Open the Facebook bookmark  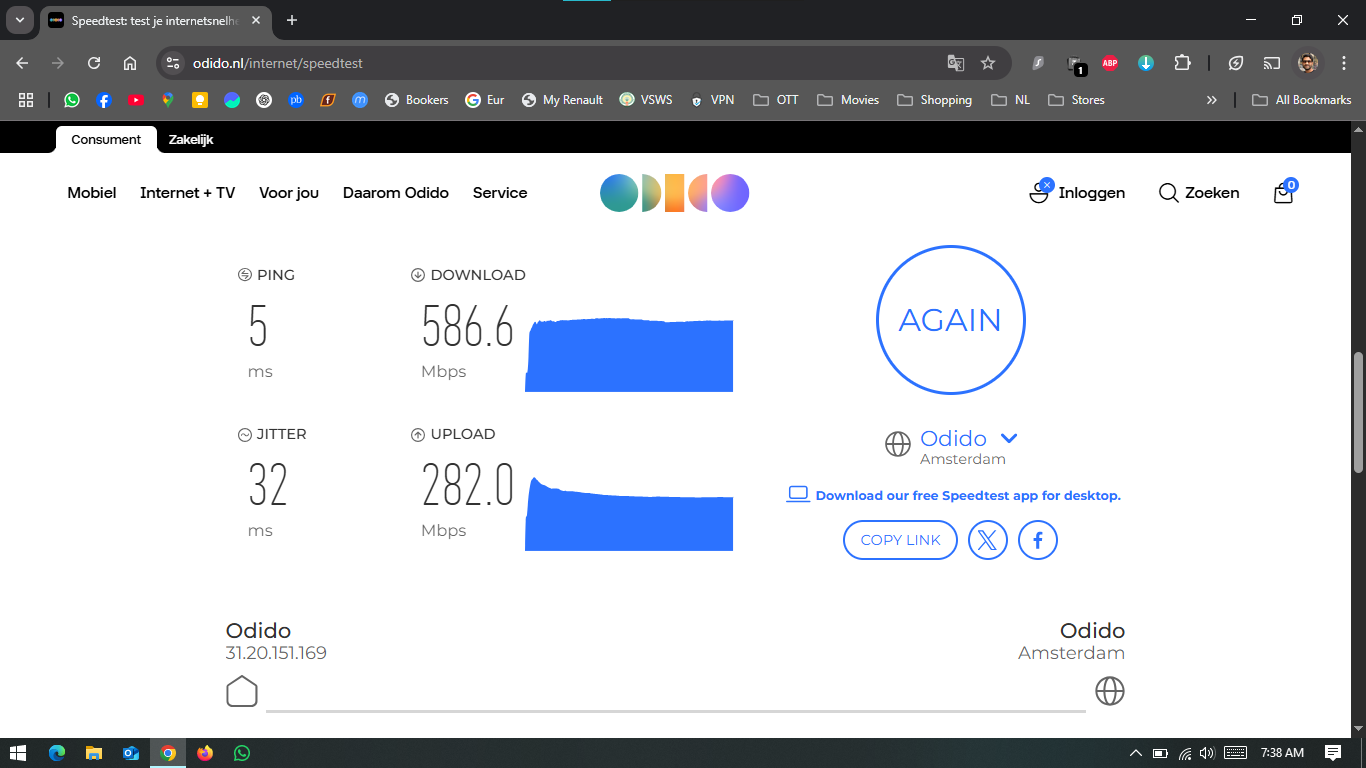click(x=104, y=100)
